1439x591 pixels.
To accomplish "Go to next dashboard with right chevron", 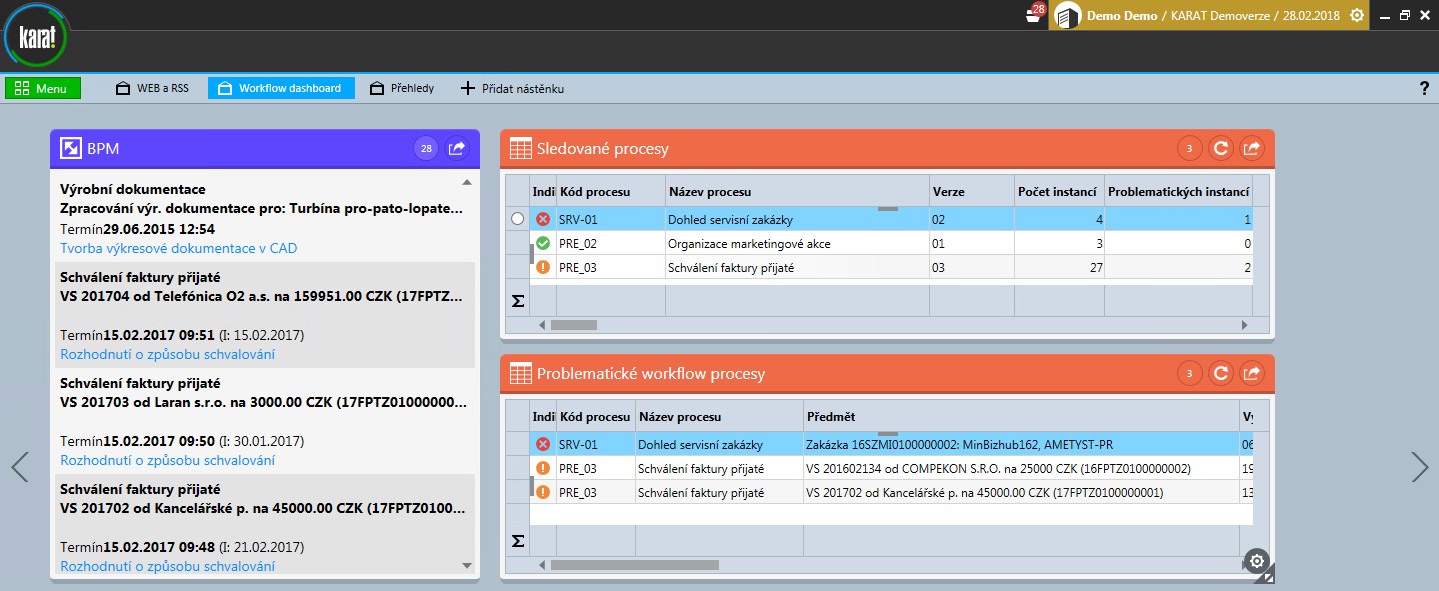I will [1419, 467].
